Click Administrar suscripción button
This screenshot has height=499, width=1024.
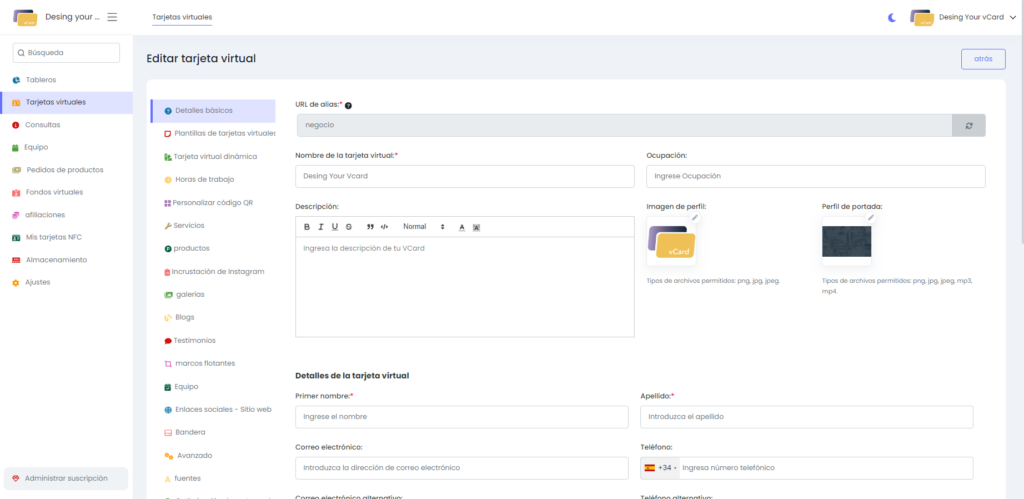(x=66, y=479)
